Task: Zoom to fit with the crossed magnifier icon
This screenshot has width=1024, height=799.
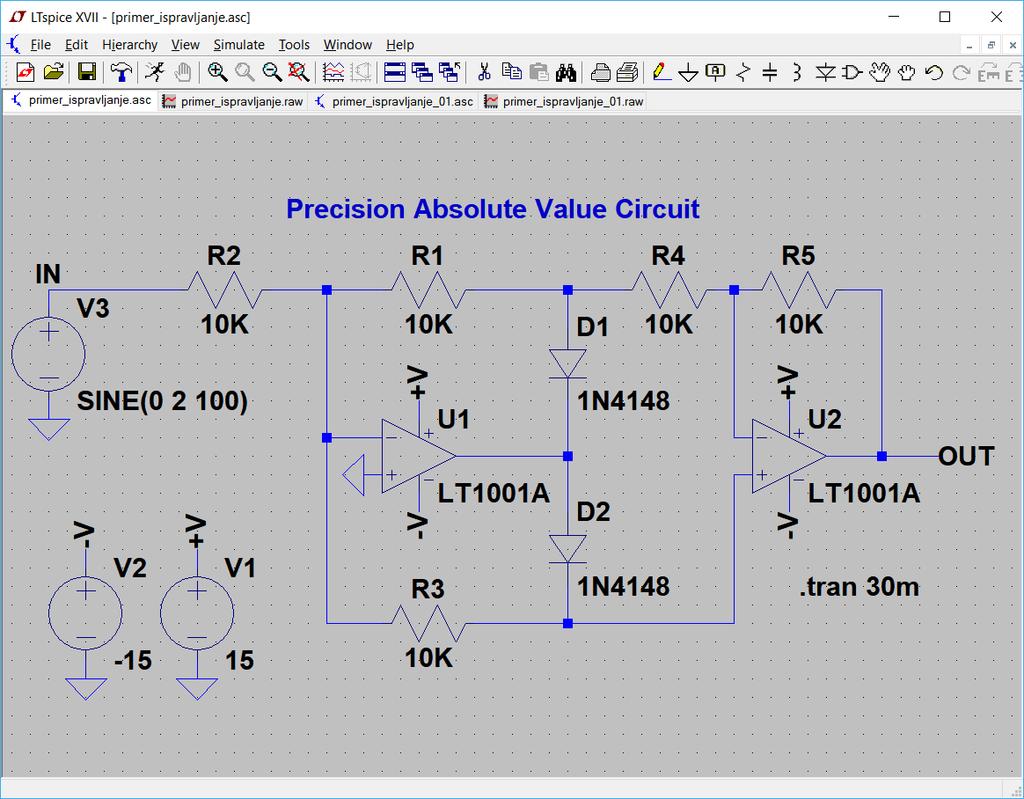Action: click(x=298, y=72)
